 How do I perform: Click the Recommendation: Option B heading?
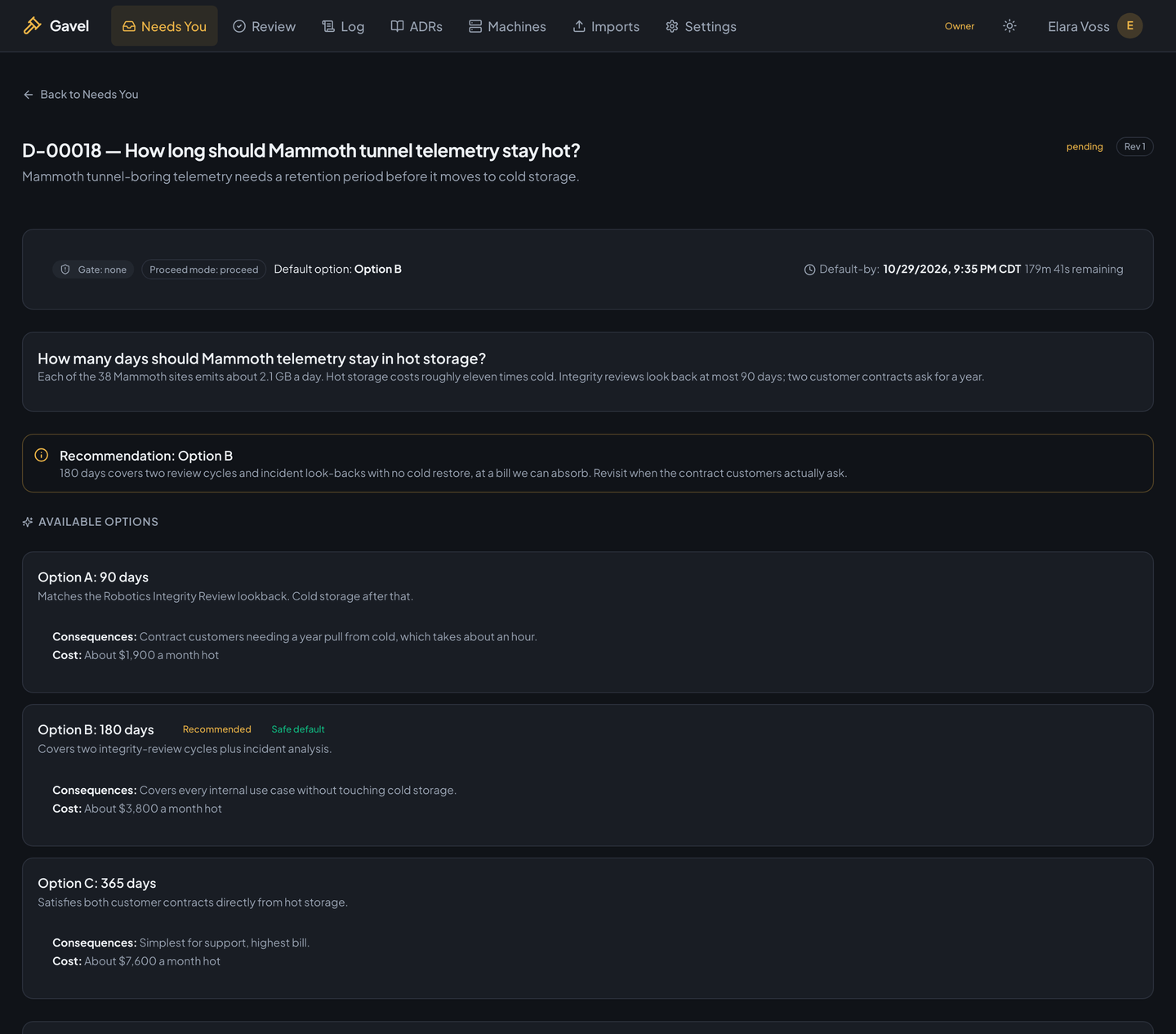(146, 456)
